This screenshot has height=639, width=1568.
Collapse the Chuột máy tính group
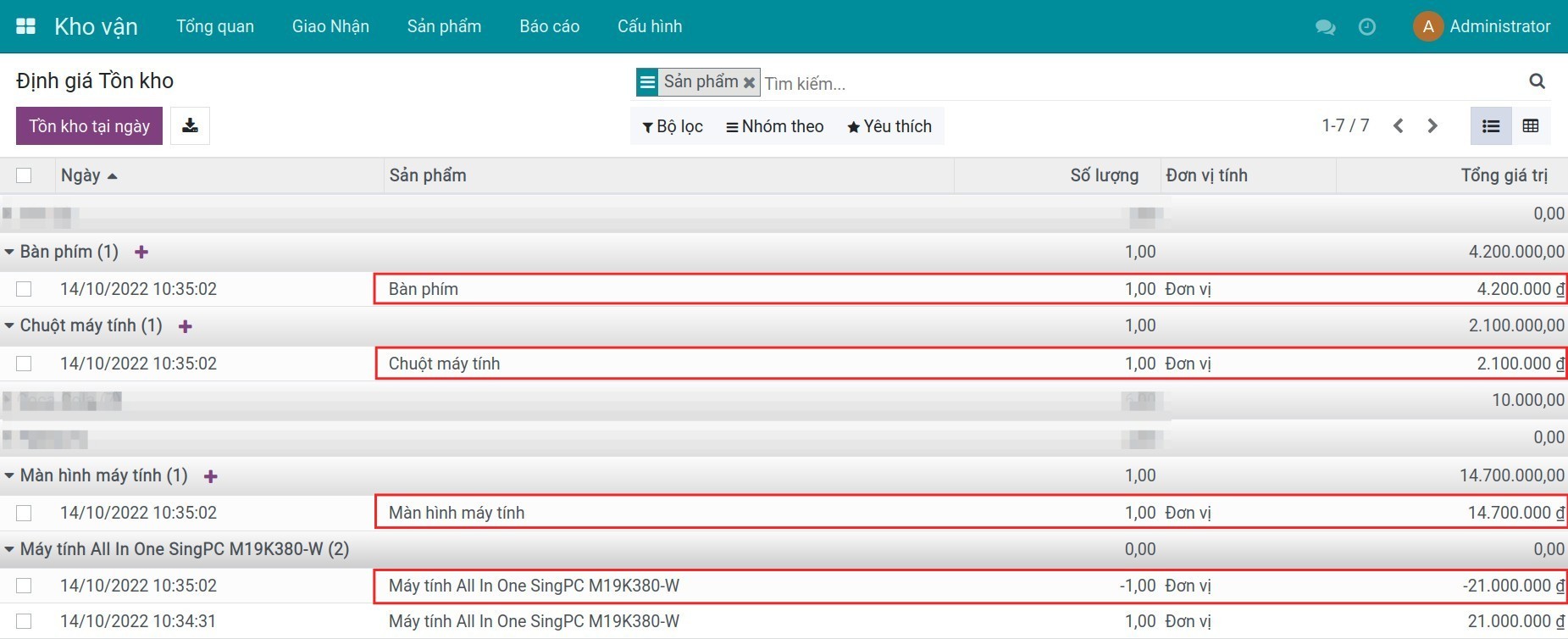pyautogui.click(x=9, y=326)
